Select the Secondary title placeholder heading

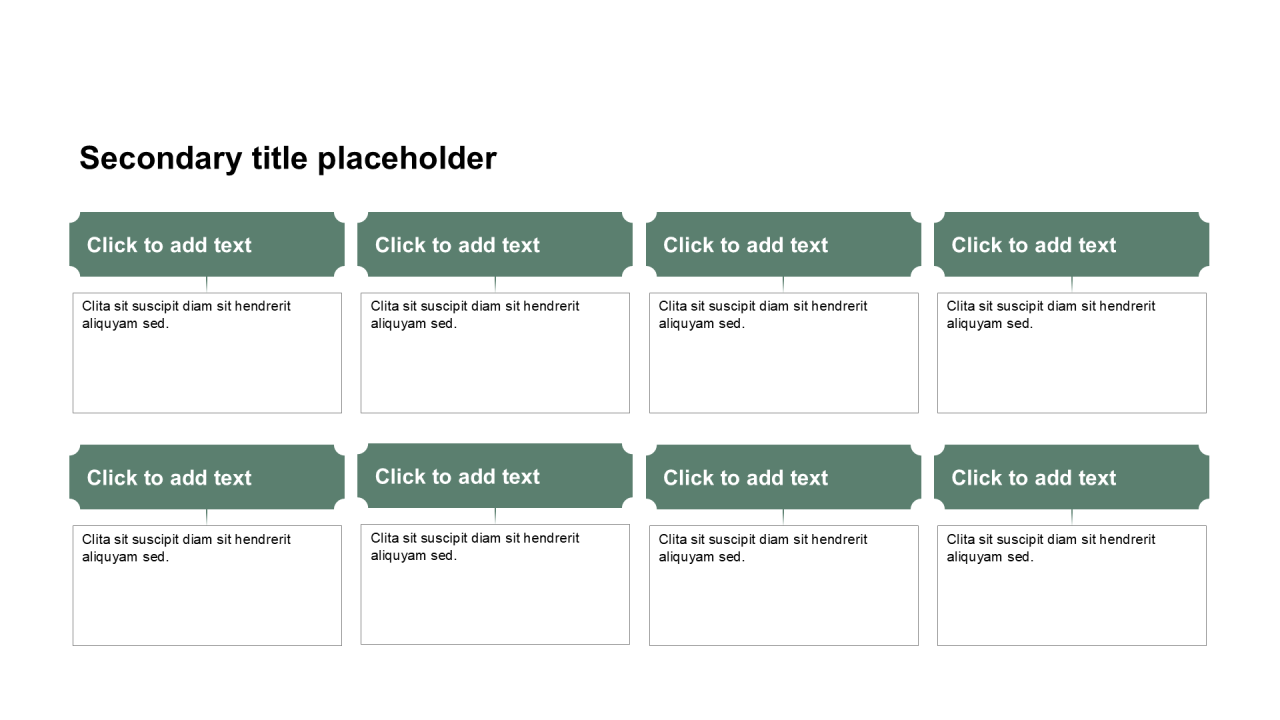288,158
